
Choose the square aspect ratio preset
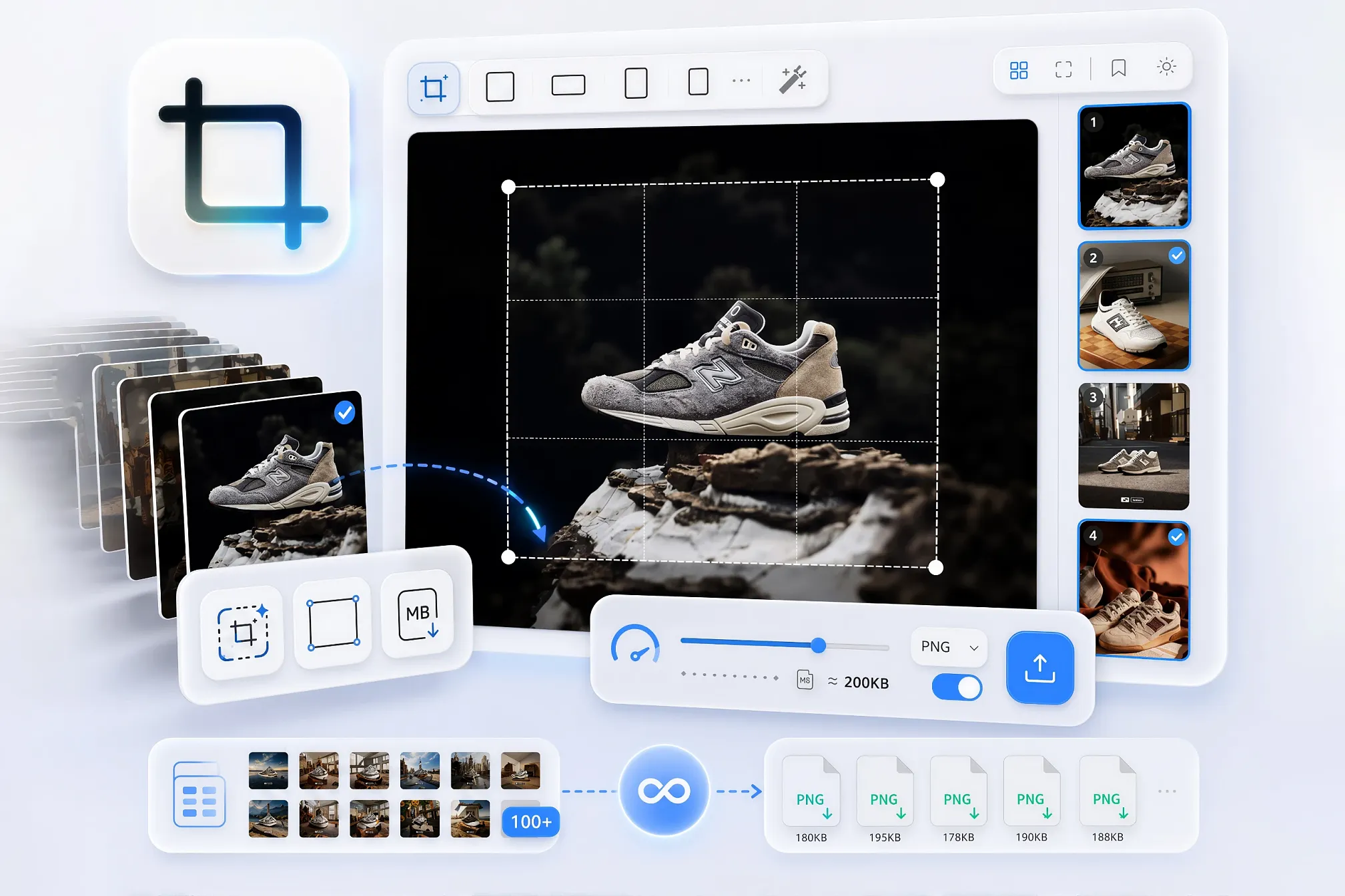pos(500,86)
